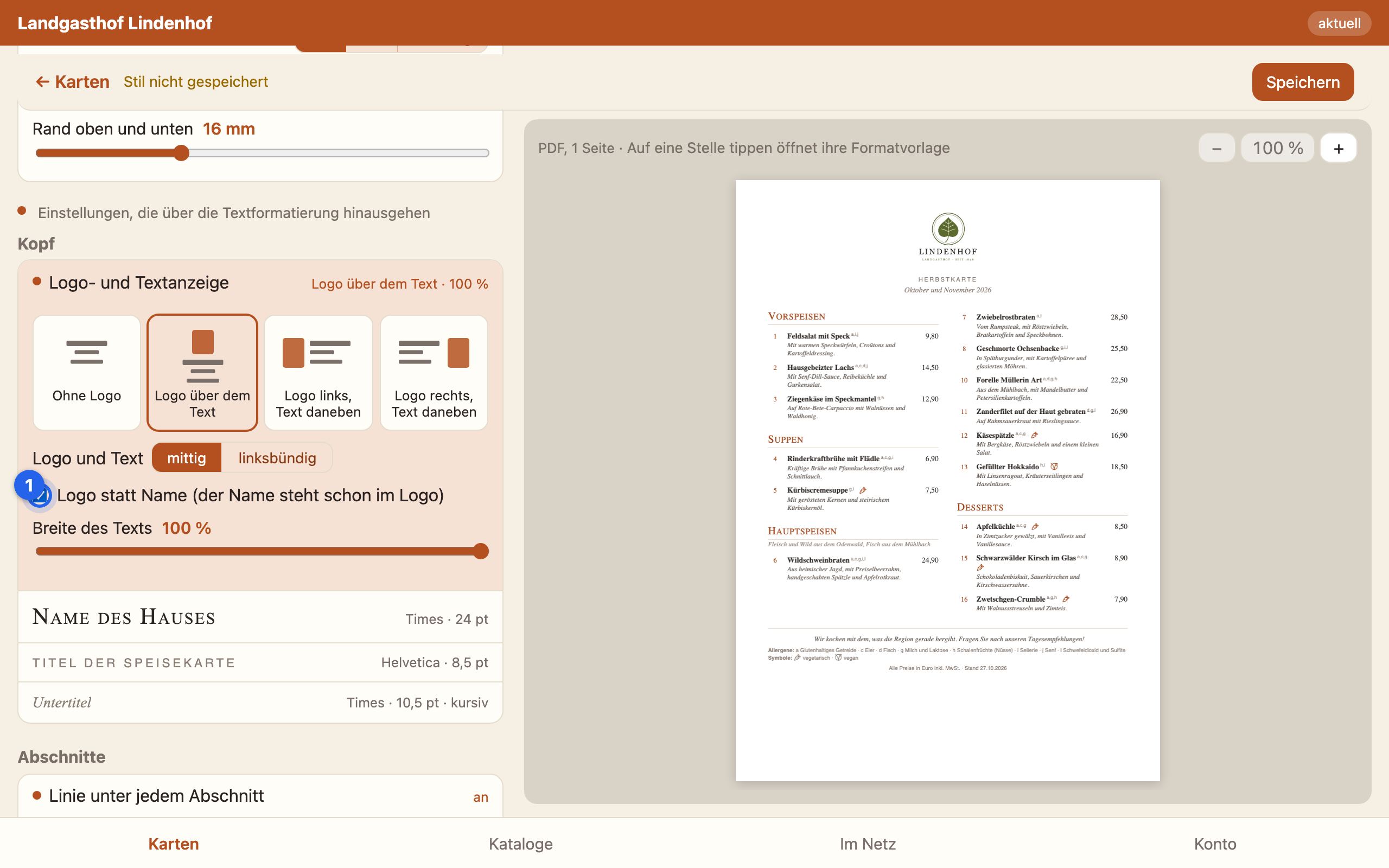Adjust the 'Breite des Texts' slider

click(262, 551)
